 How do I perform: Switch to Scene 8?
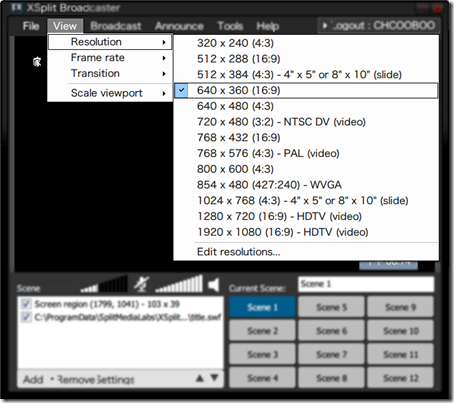(x=331, y=378)
